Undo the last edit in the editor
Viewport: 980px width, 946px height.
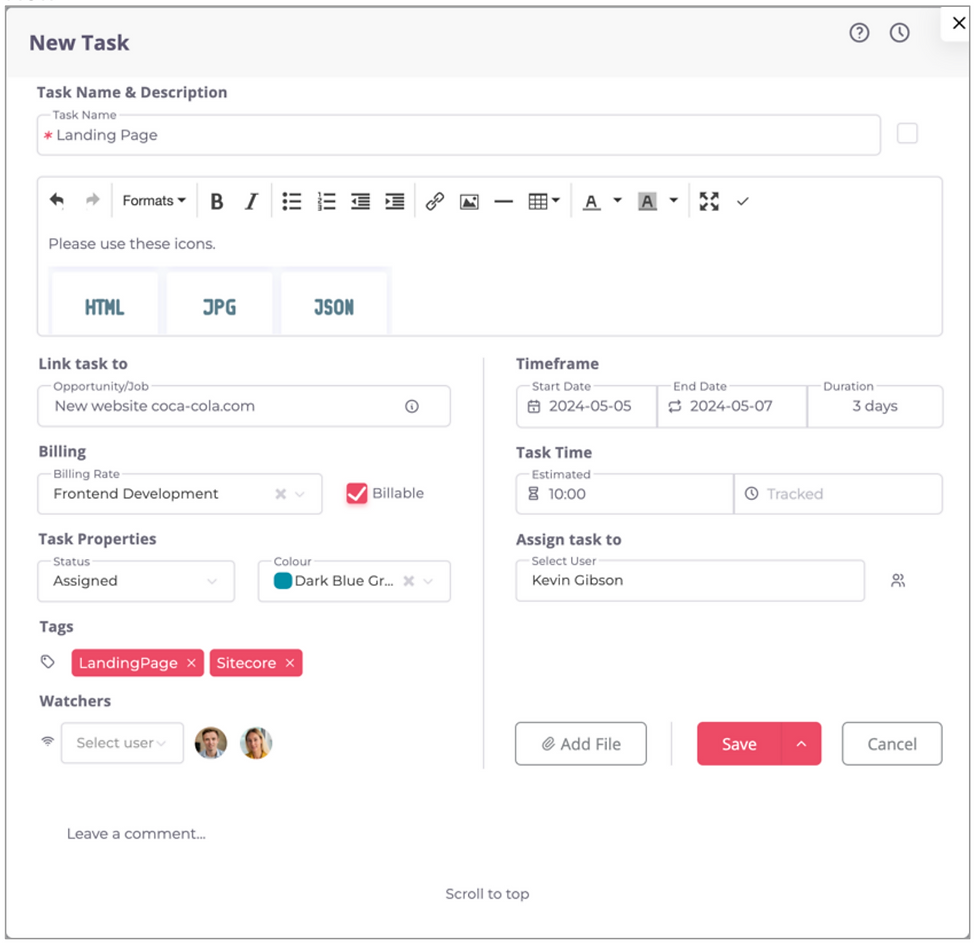57,200
